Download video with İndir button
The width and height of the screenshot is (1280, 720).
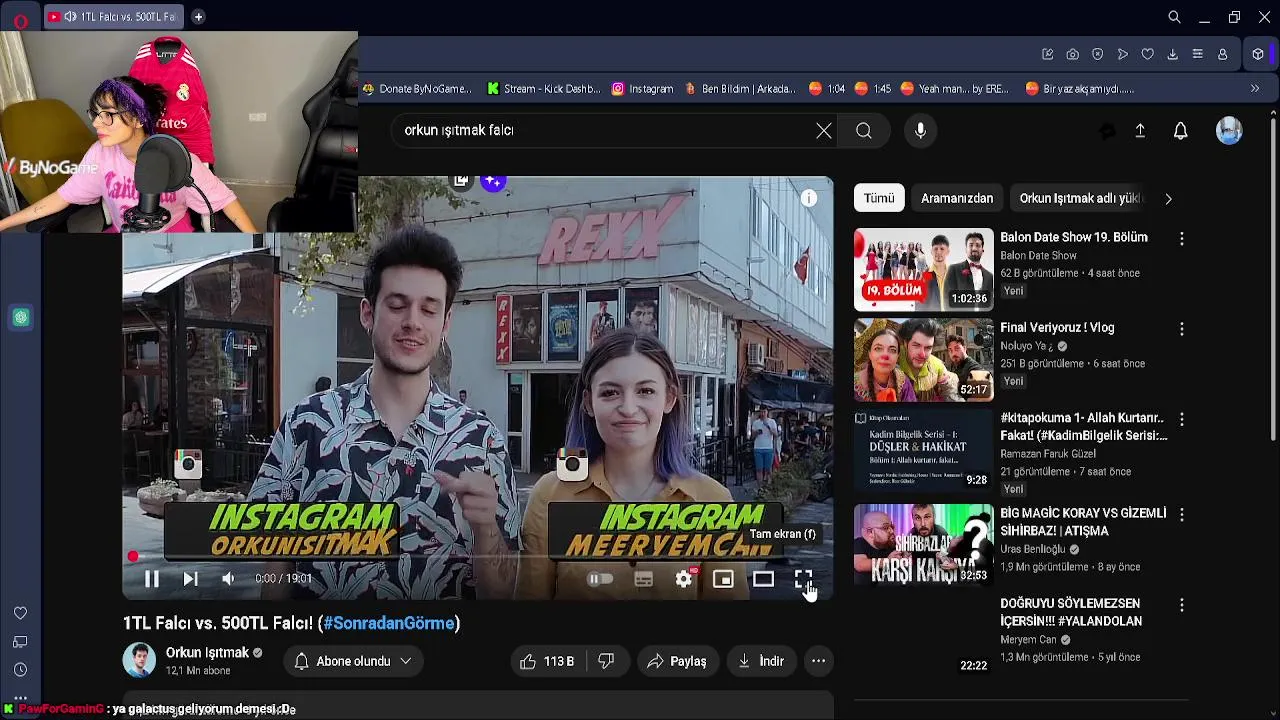pyautogui.click(x=761, y=661)
